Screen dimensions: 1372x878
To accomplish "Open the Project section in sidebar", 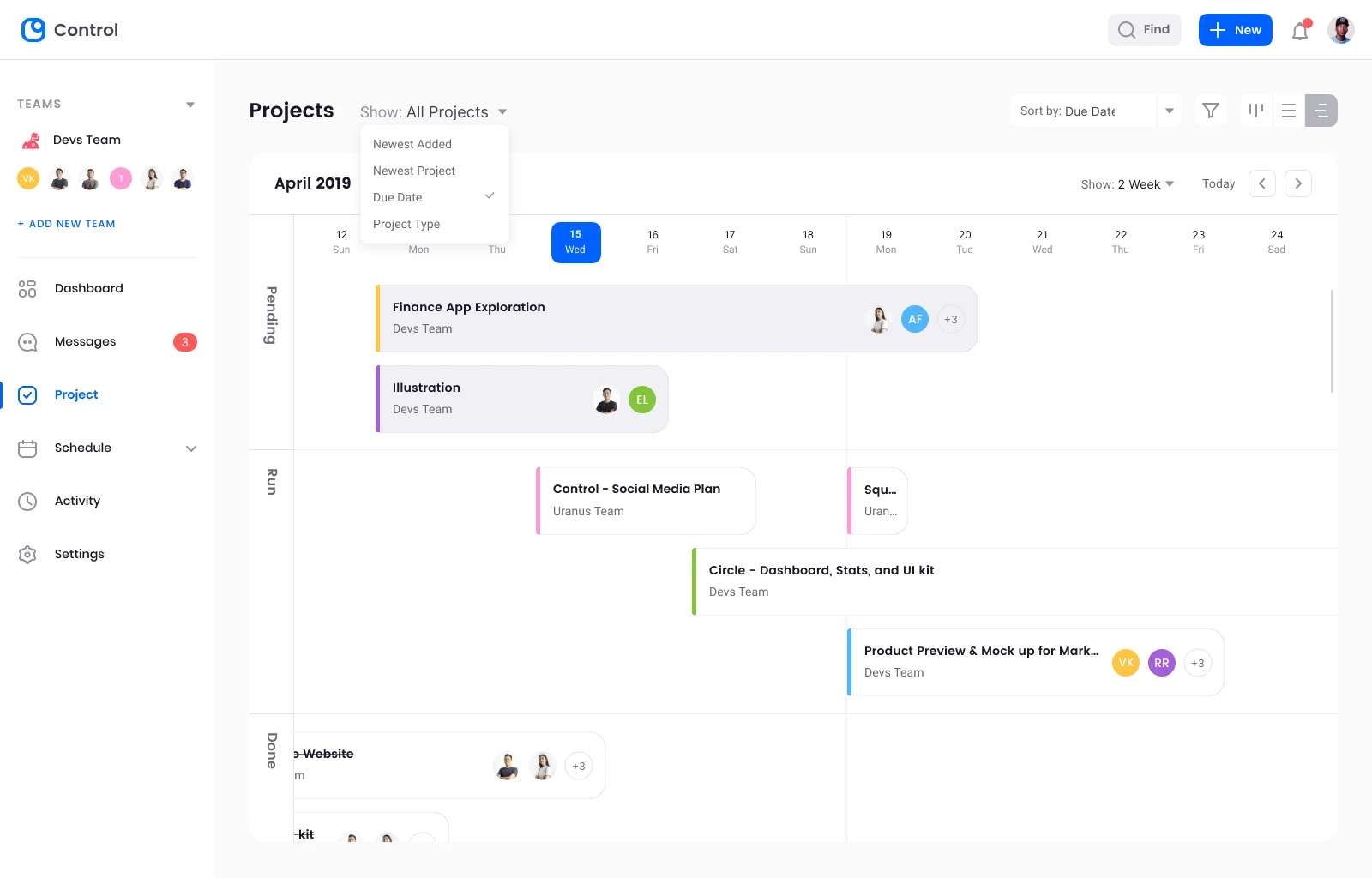I will [x=76, y=394].
